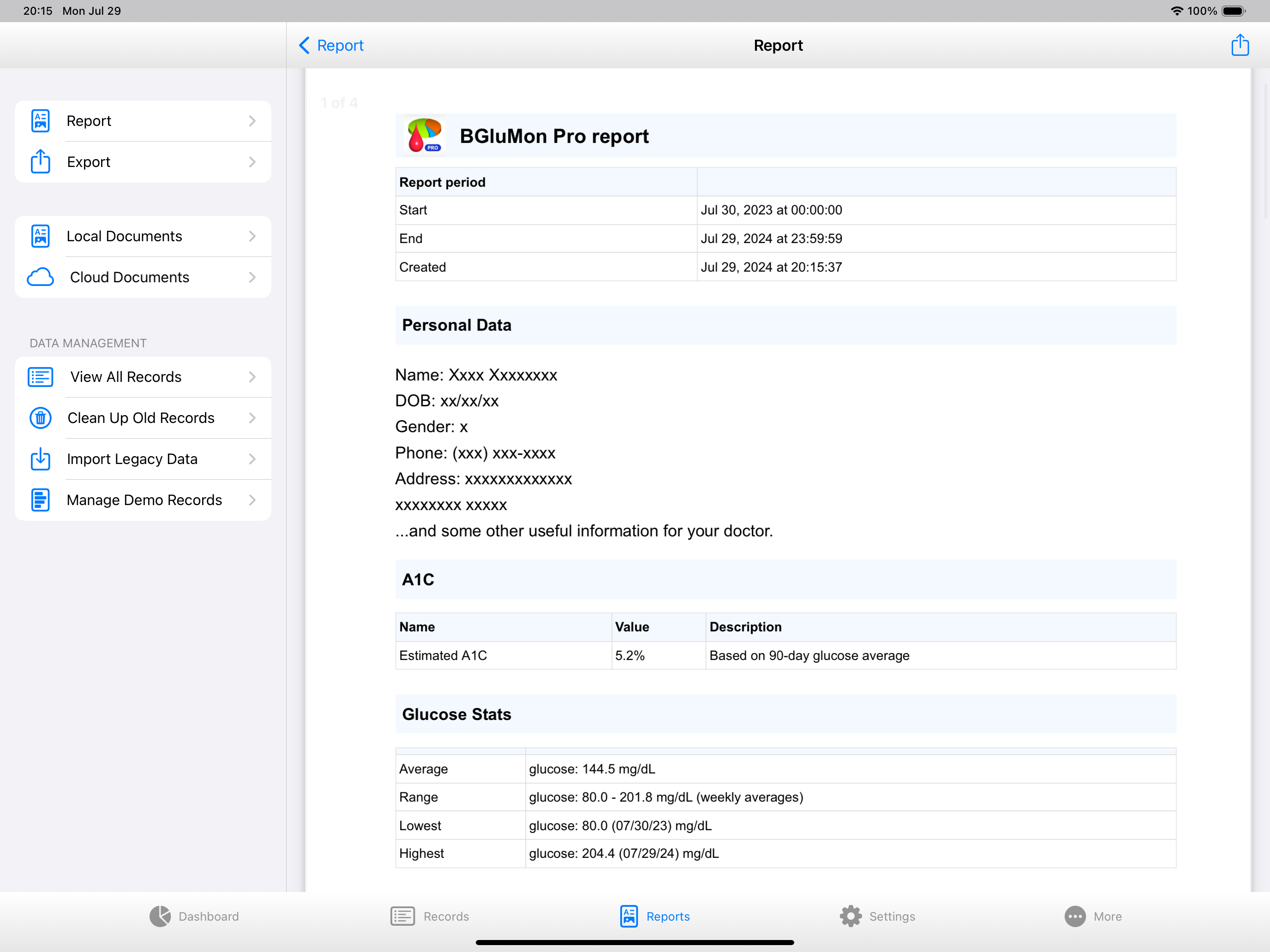1270x952 pixels.
Task: Tap the Records list icon in tab bar
Action: (x=402, y=916)
